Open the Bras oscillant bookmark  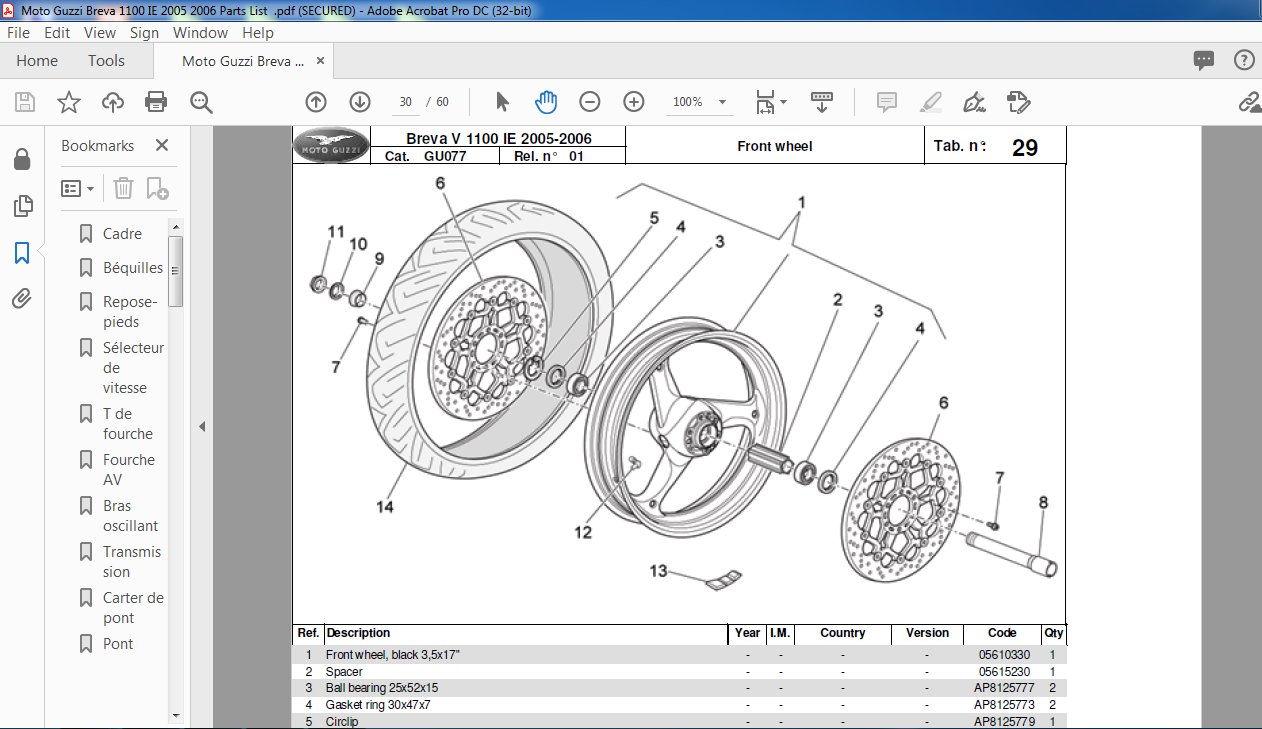(x=130, y=516)
